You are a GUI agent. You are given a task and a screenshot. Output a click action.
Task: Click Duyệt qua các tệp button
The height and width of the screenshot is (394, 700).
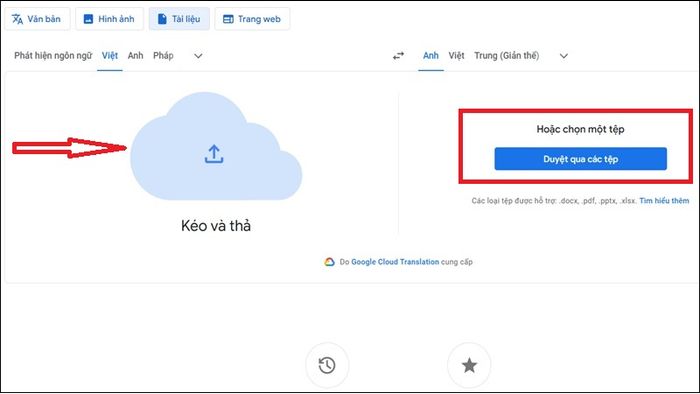coord(580,159)
